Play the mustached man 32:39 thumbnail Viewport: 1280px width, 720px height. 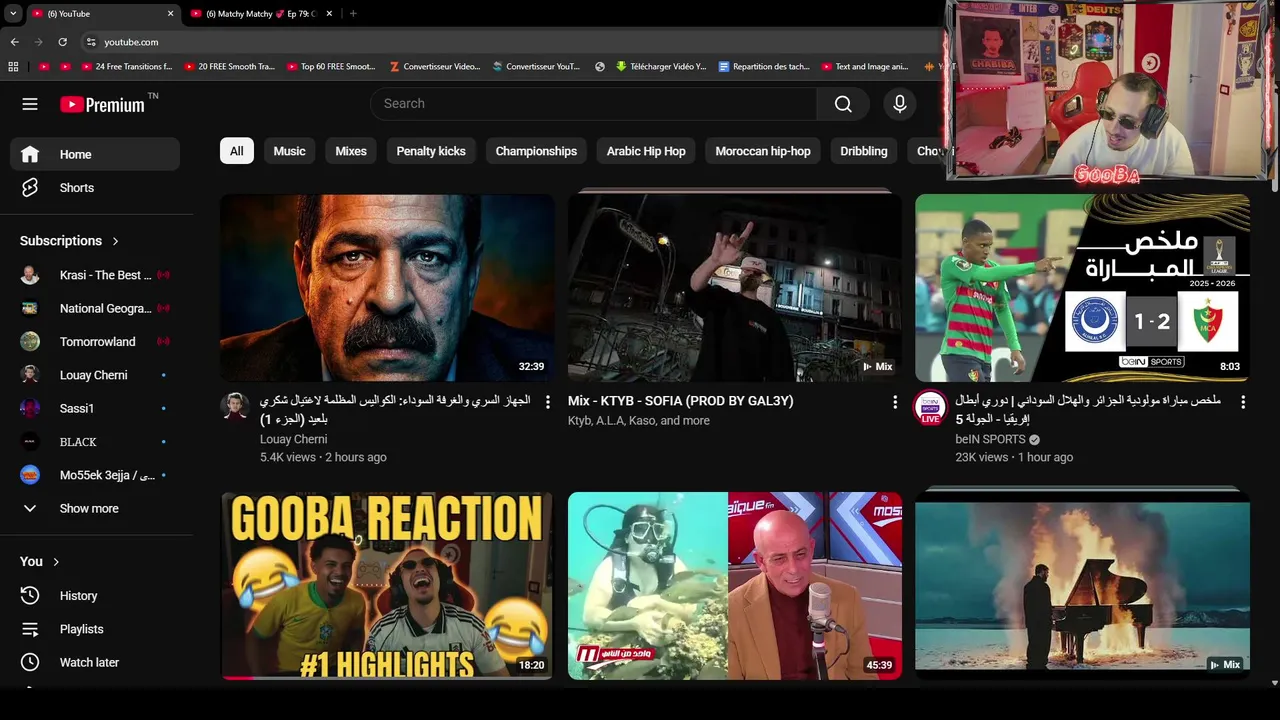point(387,288)
